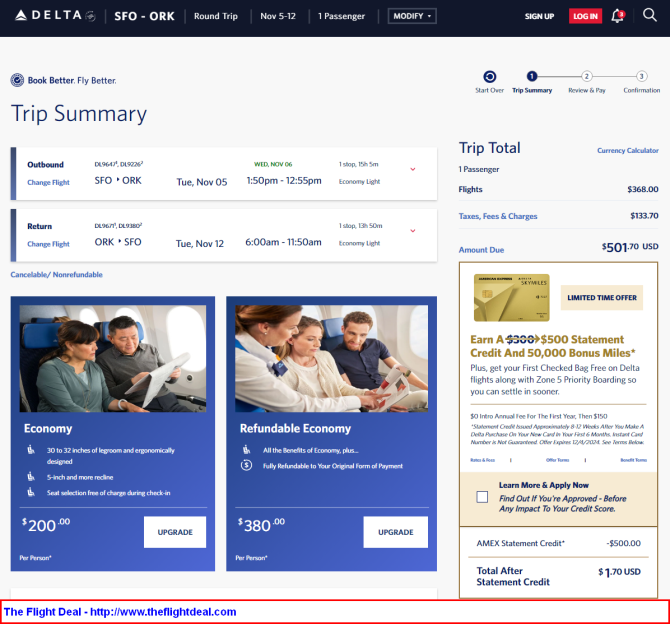The image size is (670, 624).
Task: Click the Flights $368.00 amount
Action: pos(643,189)
